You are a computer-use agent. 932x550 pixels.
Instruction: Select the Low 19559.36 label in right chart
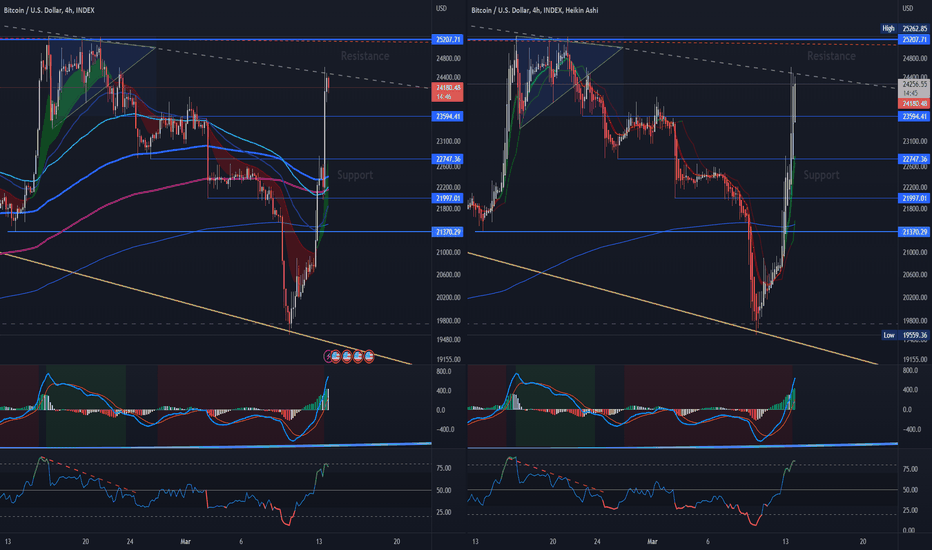905,335
